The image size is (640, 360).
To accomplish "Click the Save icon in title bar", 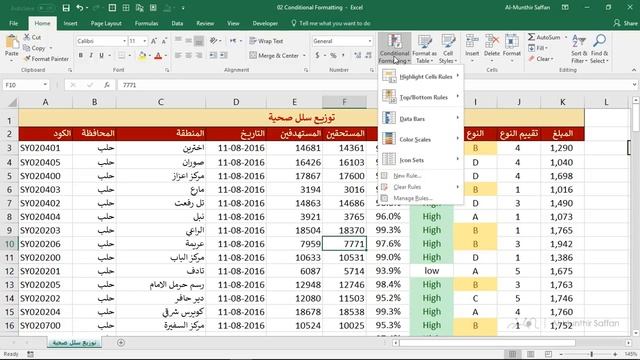I will (66, 8).
